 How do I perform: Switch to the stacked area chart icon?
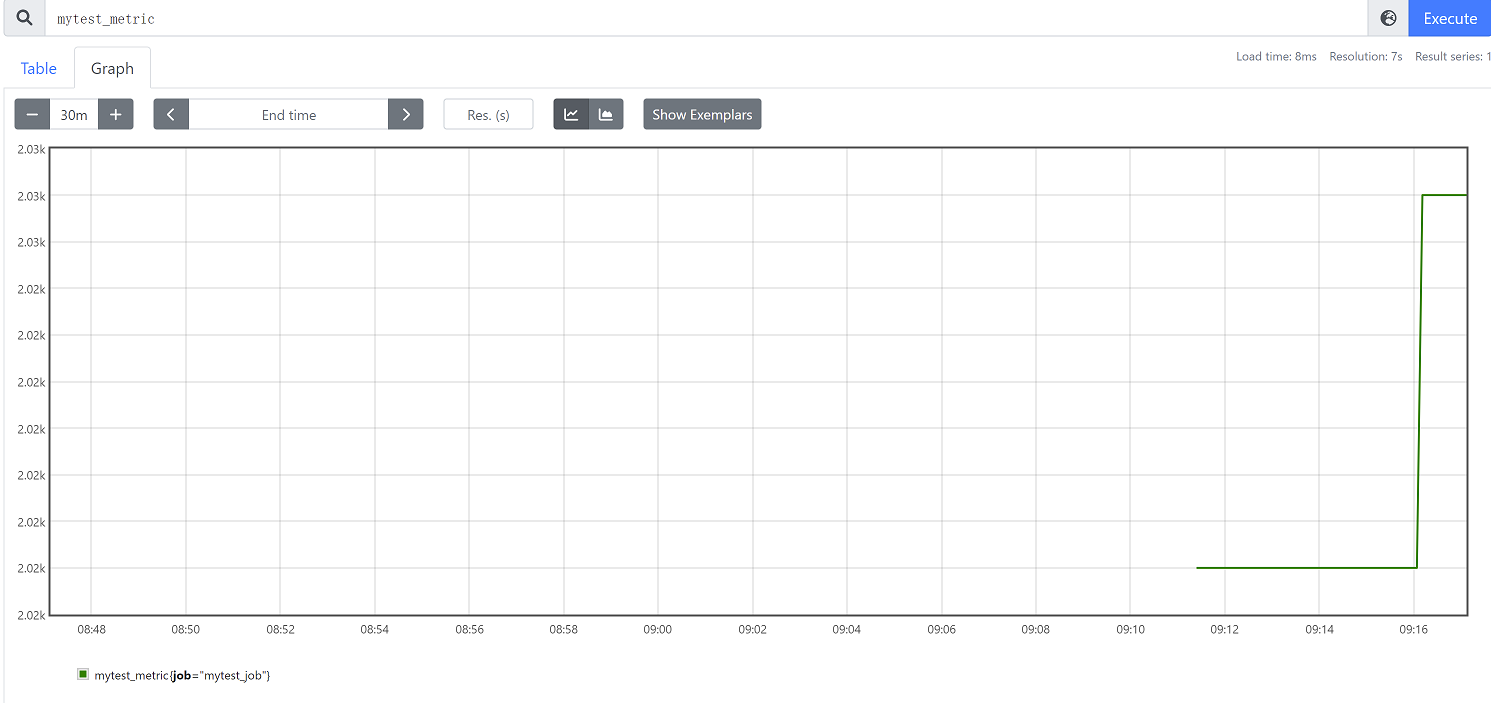606,114
